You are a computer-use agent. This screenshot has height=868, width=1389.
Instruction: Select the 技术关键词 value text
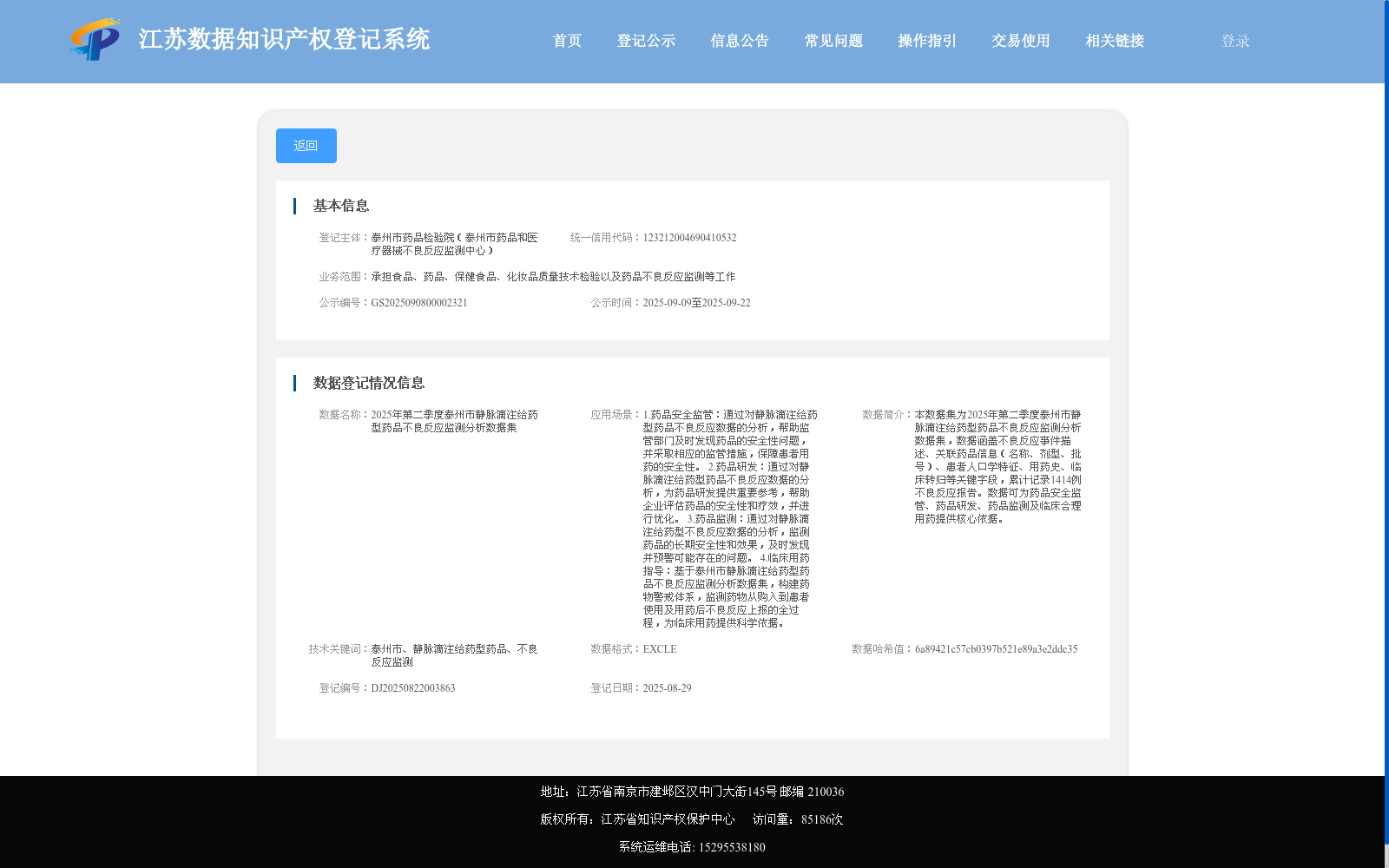point(454,655)
